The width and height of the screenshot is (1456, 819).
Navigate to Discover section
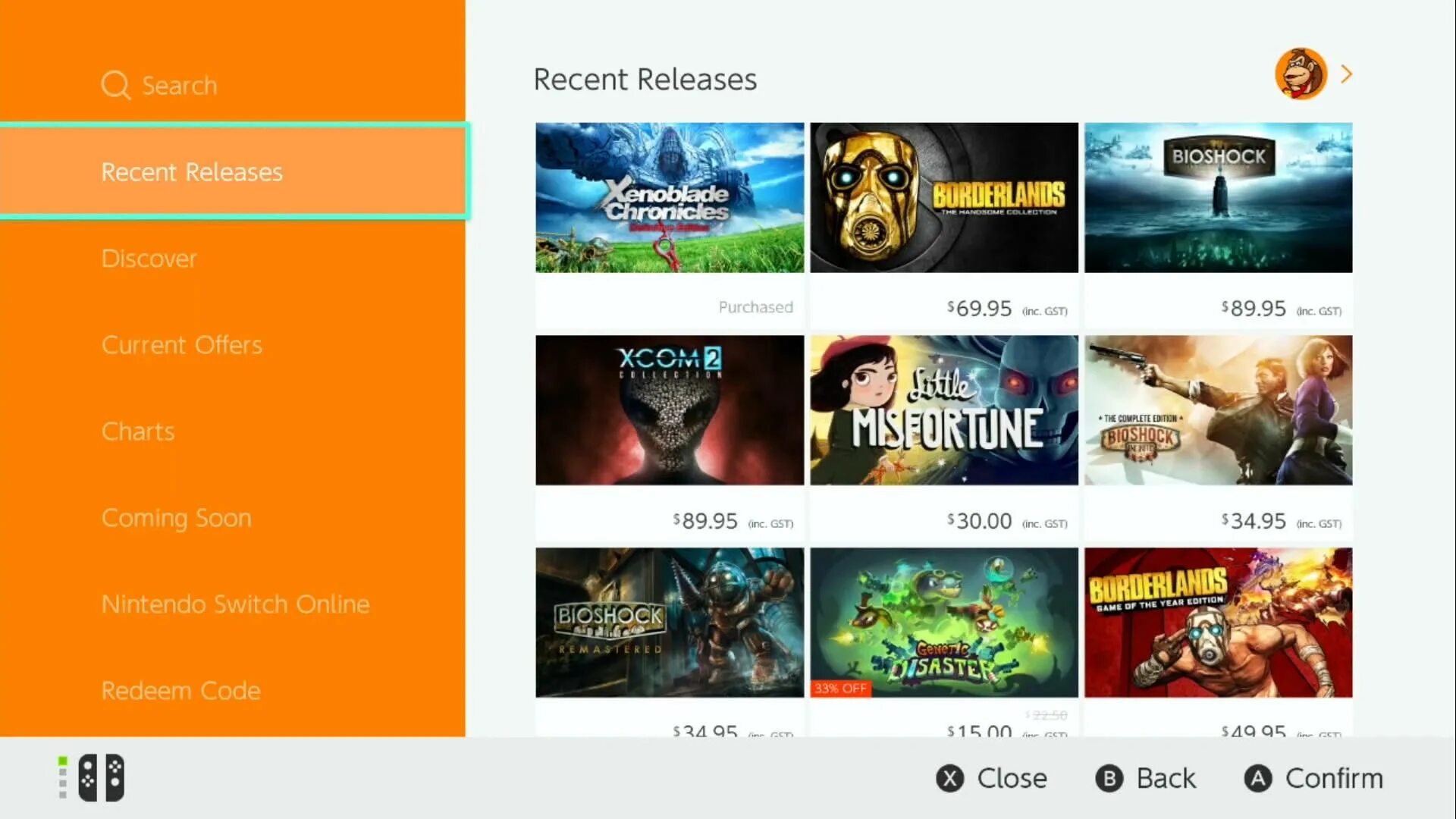pyautogui.click(x=148, y=258)
